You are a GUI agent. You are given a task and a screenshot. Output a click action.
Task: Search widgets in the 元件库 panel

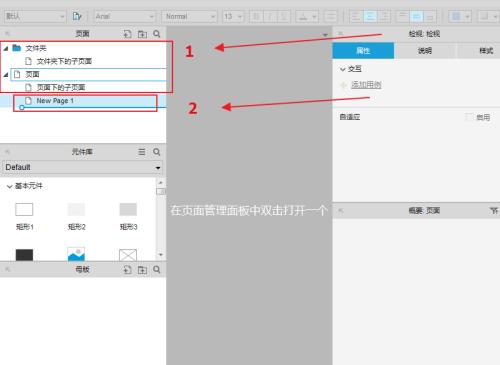click(157, 152)
